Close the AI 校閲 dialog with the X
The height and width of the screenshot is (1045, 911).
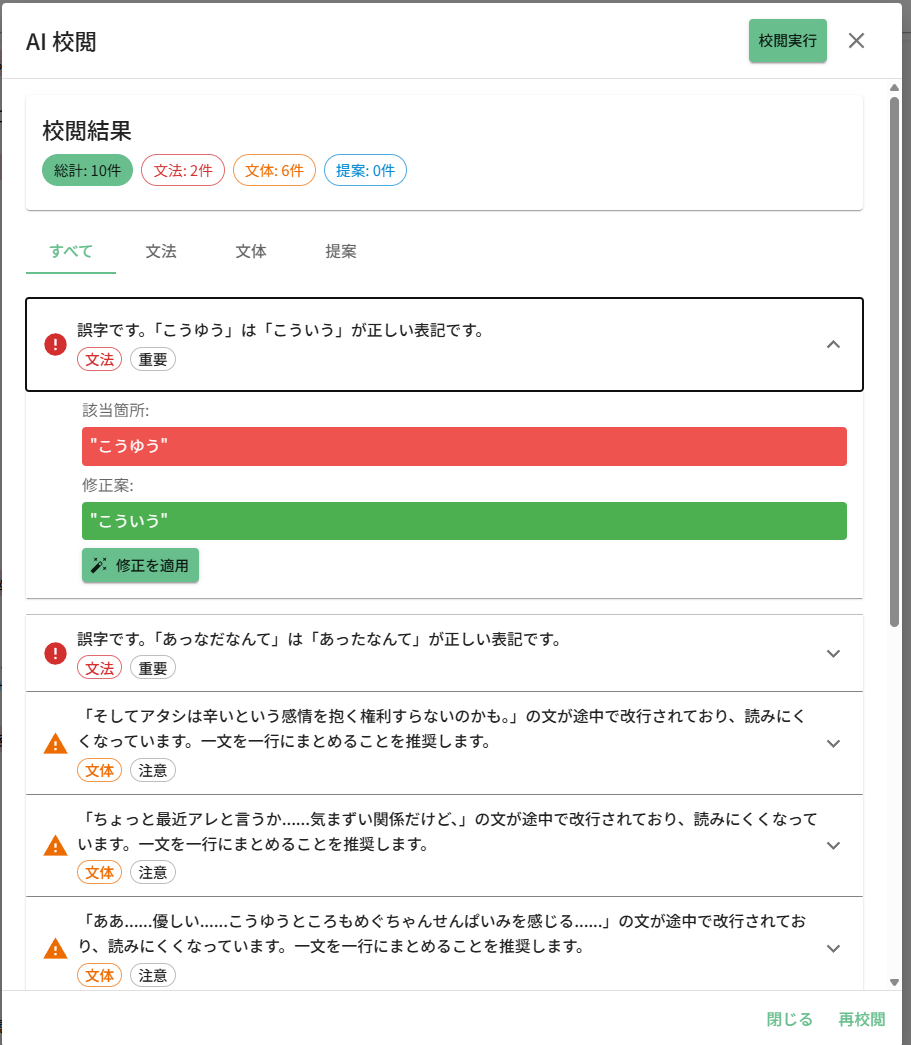(856, 41)
